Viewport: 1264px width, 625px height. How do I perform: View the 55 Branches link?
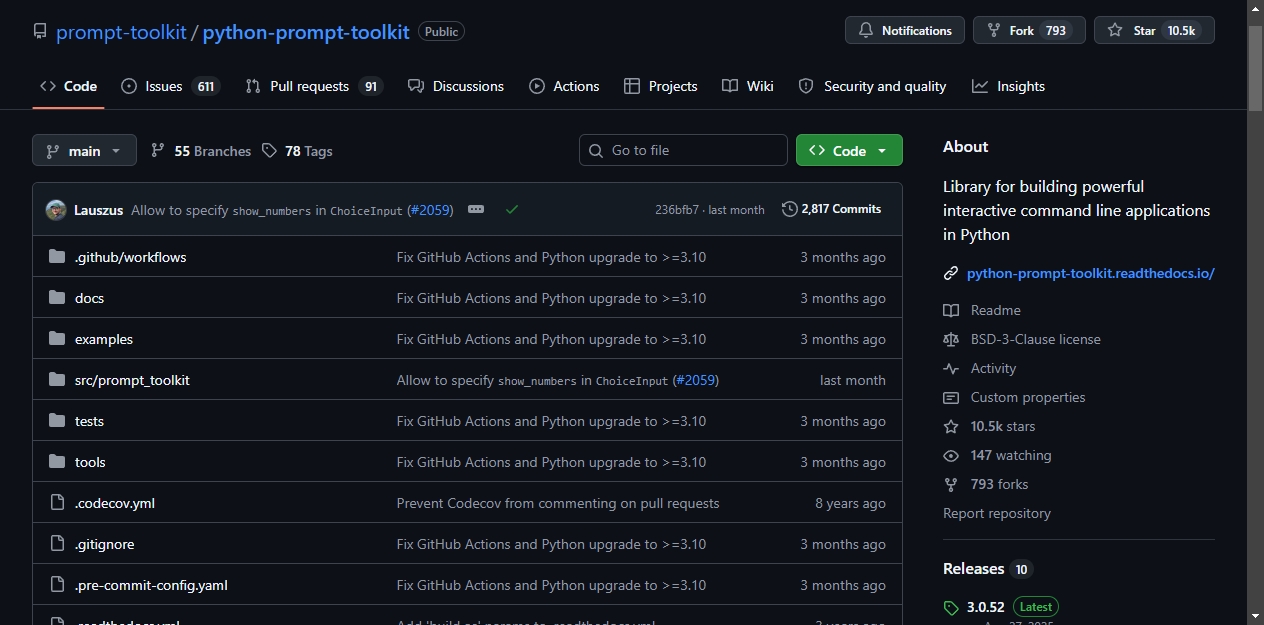point(201,151)
